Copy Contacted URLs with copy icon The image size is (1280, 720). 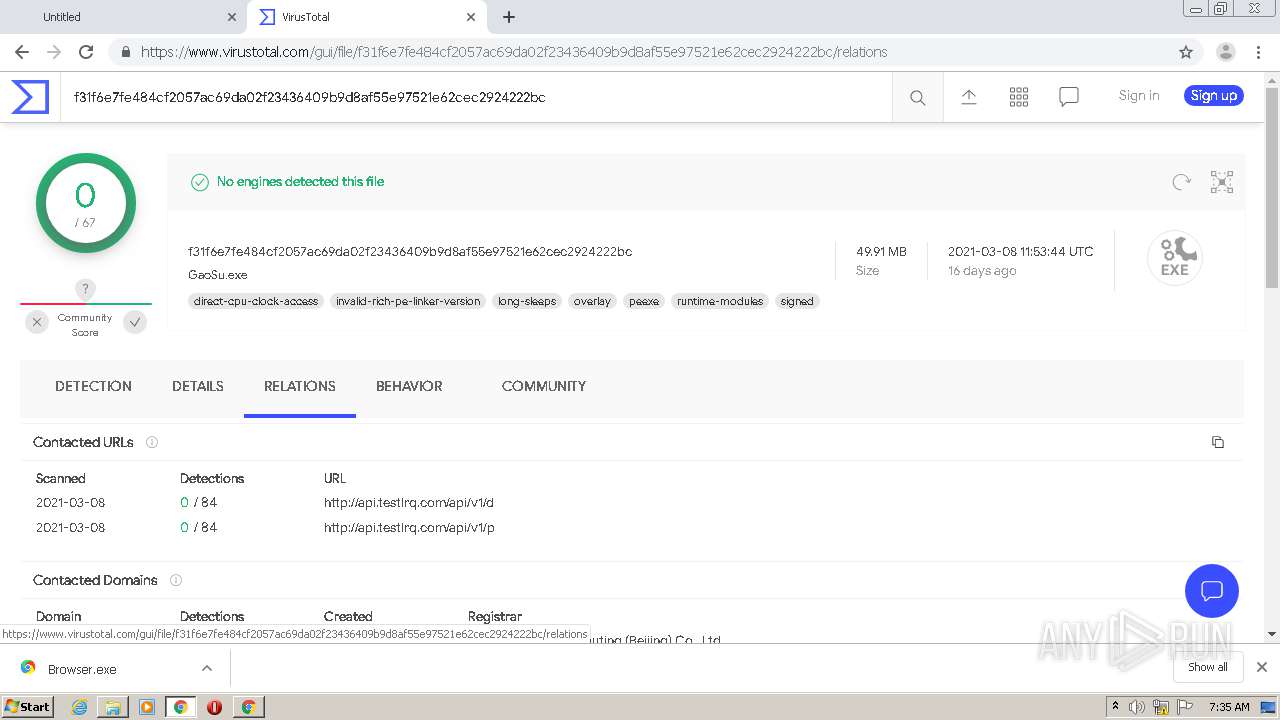tap(1218, 442)
